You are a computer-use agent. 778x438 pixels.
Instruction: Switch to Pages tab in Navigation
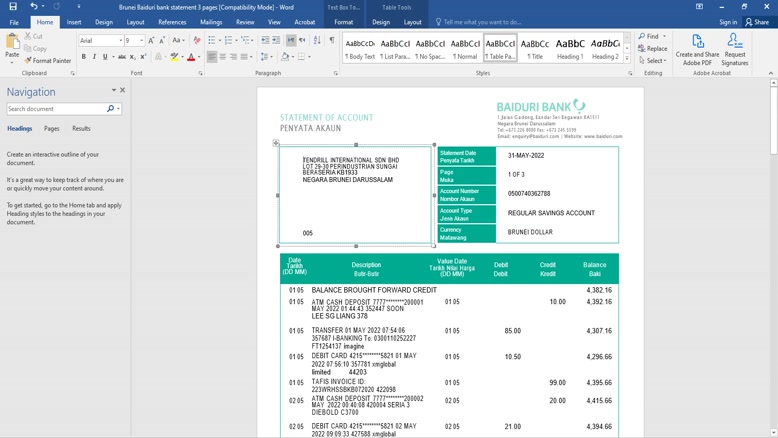[51, 129]
